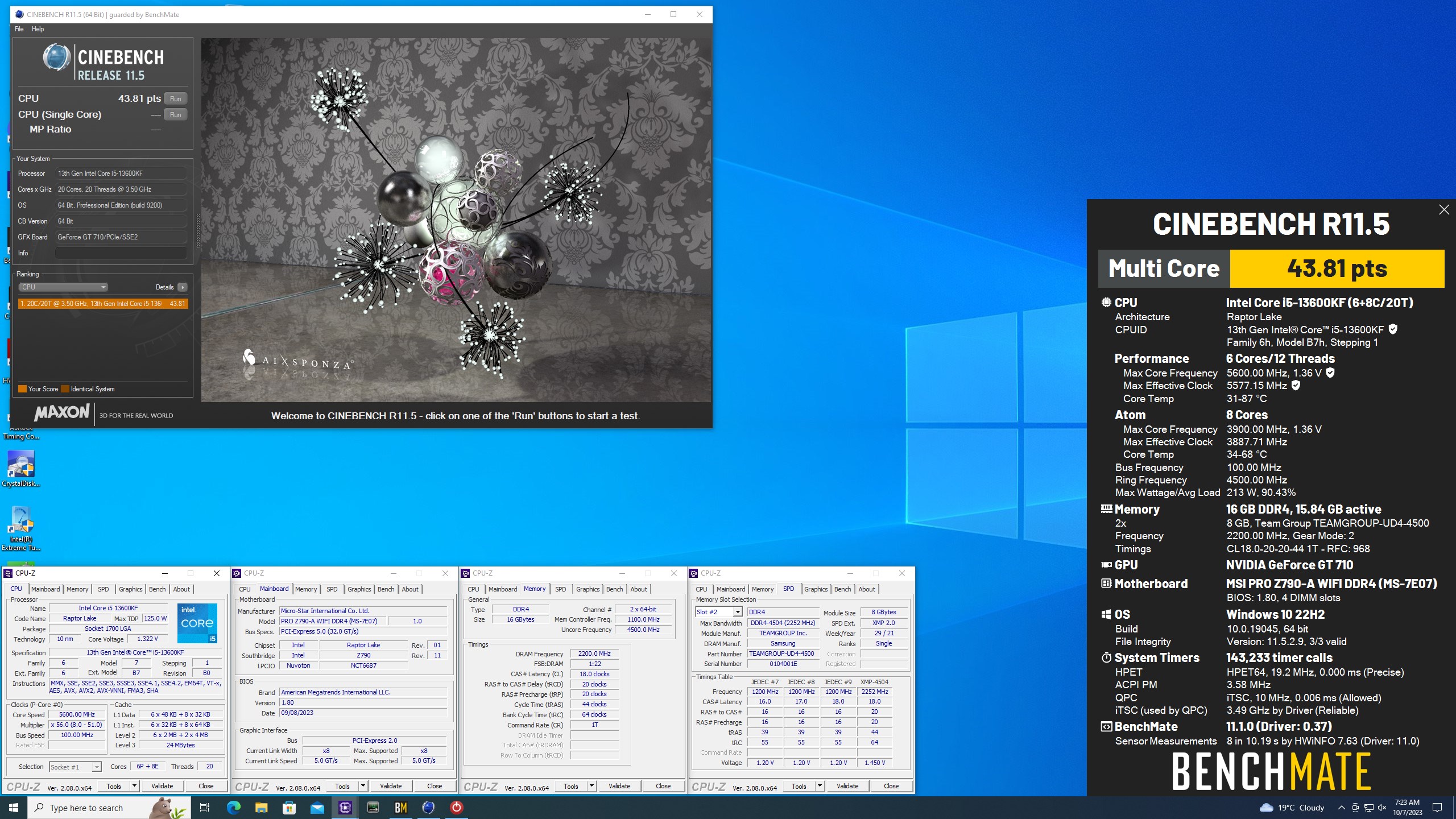Click the Cinebench sidebar splitter grip handle
Image resolution: width=1456 pixels, height=819 pixels.
pyautogui.click(x=198, y=230)
